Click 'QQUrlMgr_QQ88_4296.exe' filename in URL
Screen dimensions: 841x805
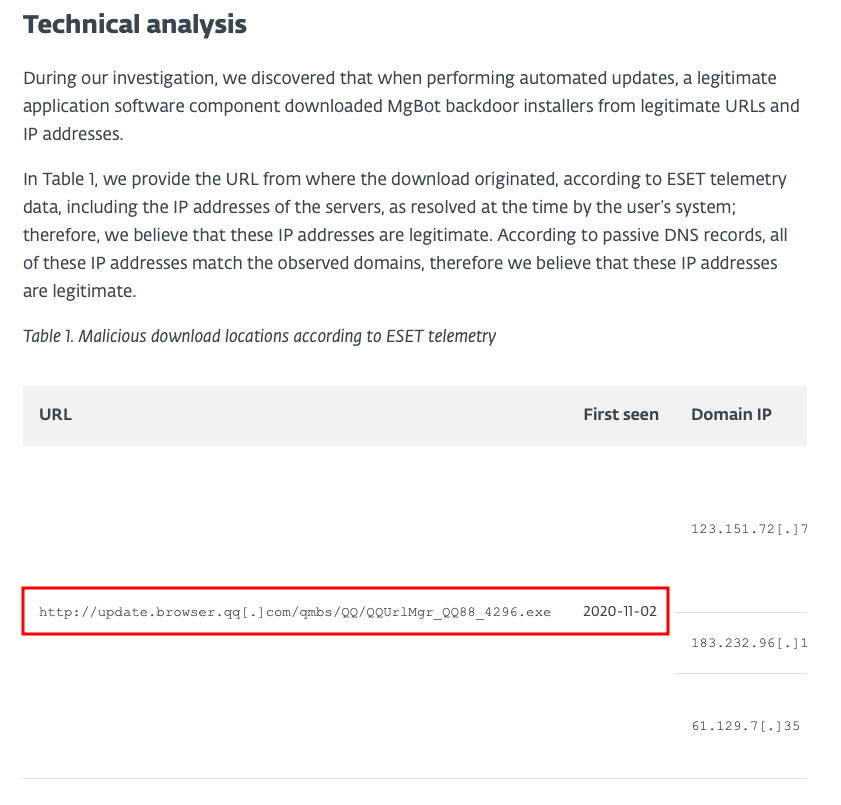459,612
